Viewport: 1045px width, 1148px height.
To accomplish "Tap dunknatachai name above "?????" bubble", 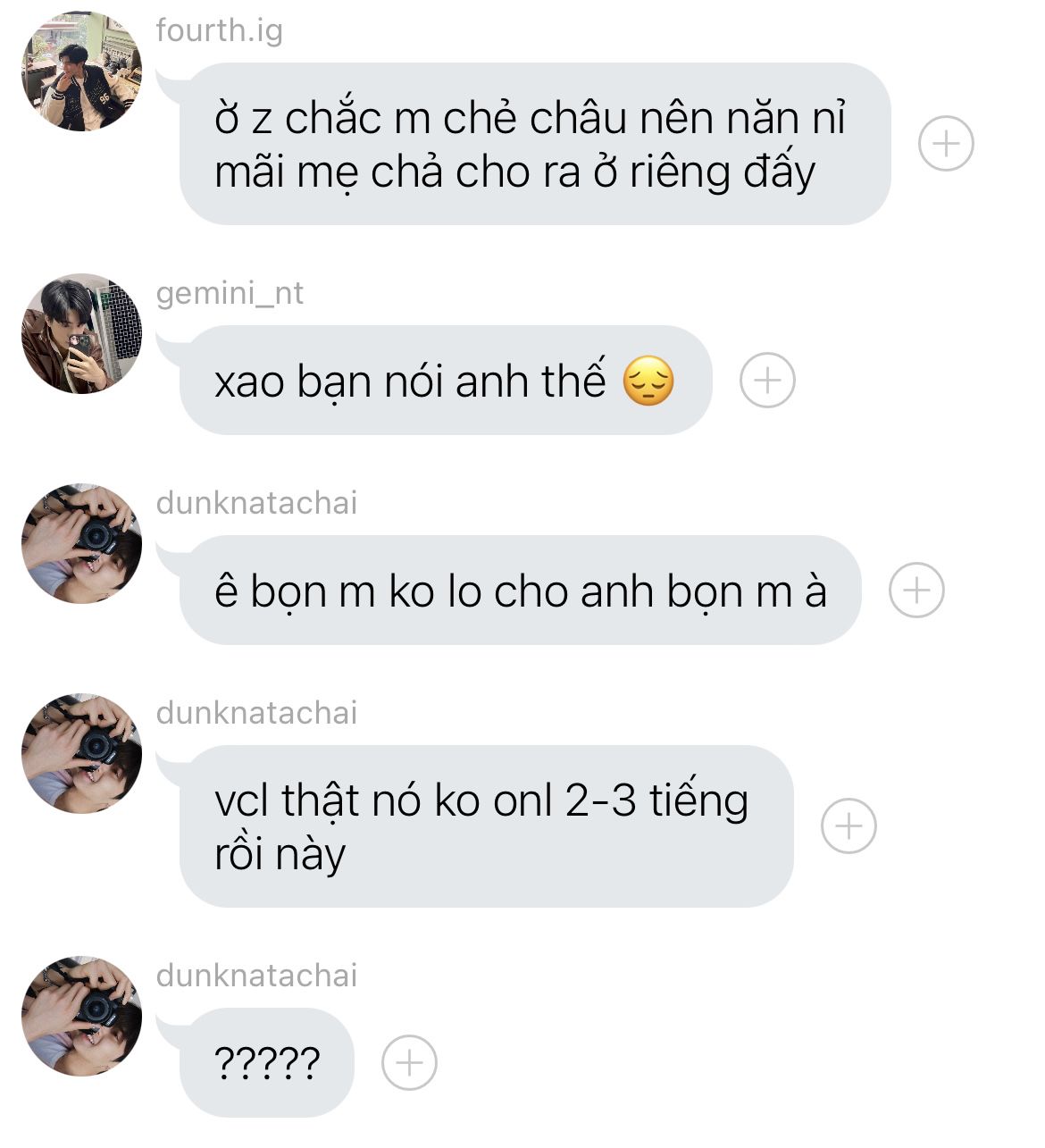I will (x=256, y=976).
